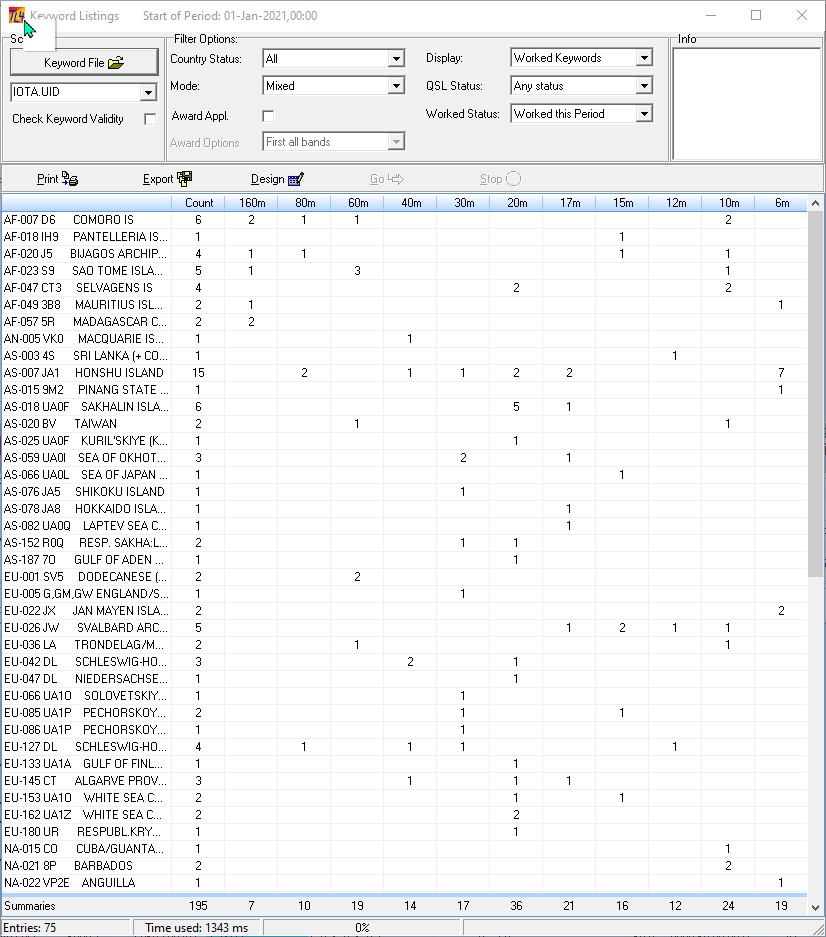The height and width of the screenshot is (937, 826).
Task: Enable Check Keyword Validity checkbox
Action: point(150,119)
